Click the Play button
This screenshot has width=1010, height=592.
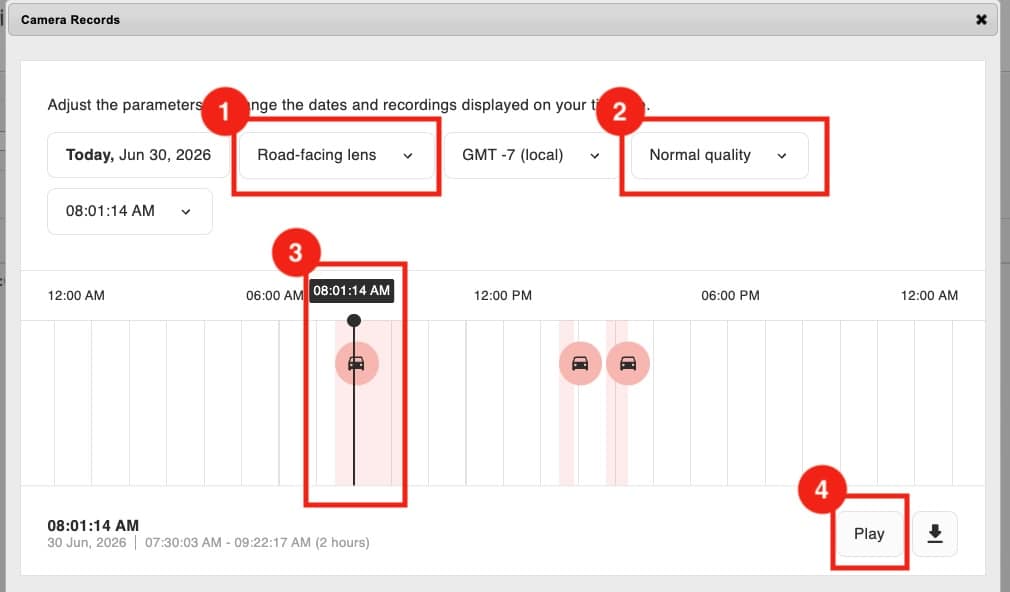[869, 533]
